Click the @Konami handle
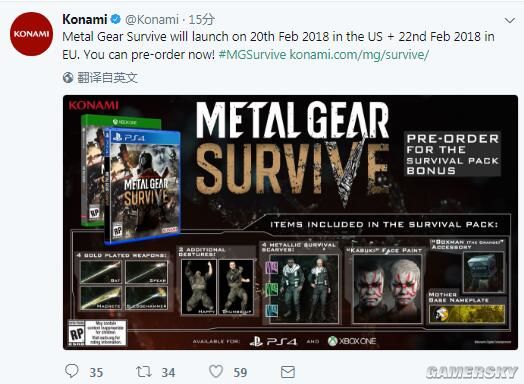 [x=152, y=20]
